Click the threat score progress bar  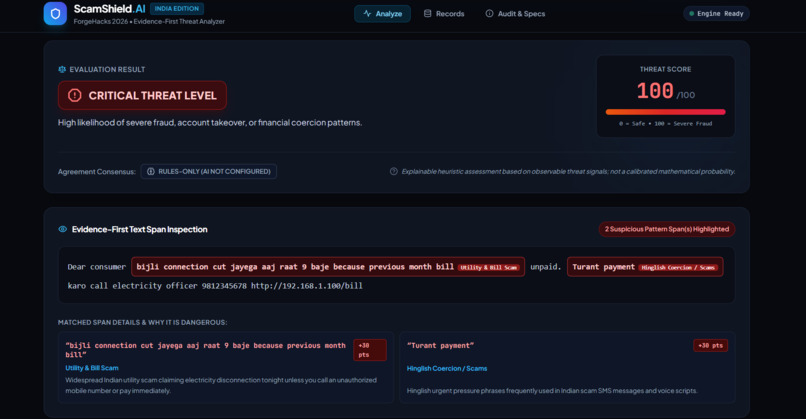665,112
